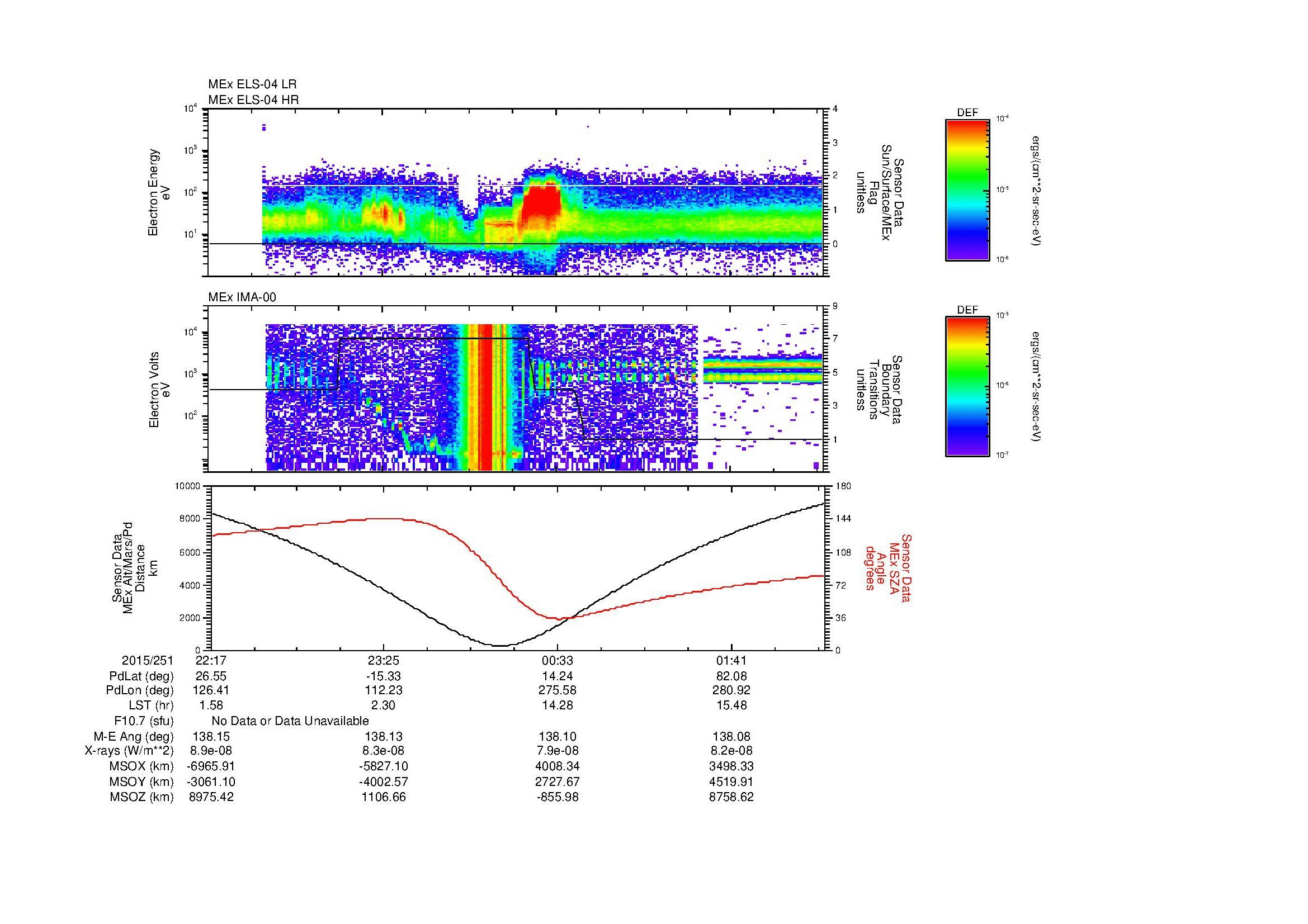Click the 'PdLon (deg)' row label
The width and height of the screenshot is (1308, 924).
pos(140,690)
